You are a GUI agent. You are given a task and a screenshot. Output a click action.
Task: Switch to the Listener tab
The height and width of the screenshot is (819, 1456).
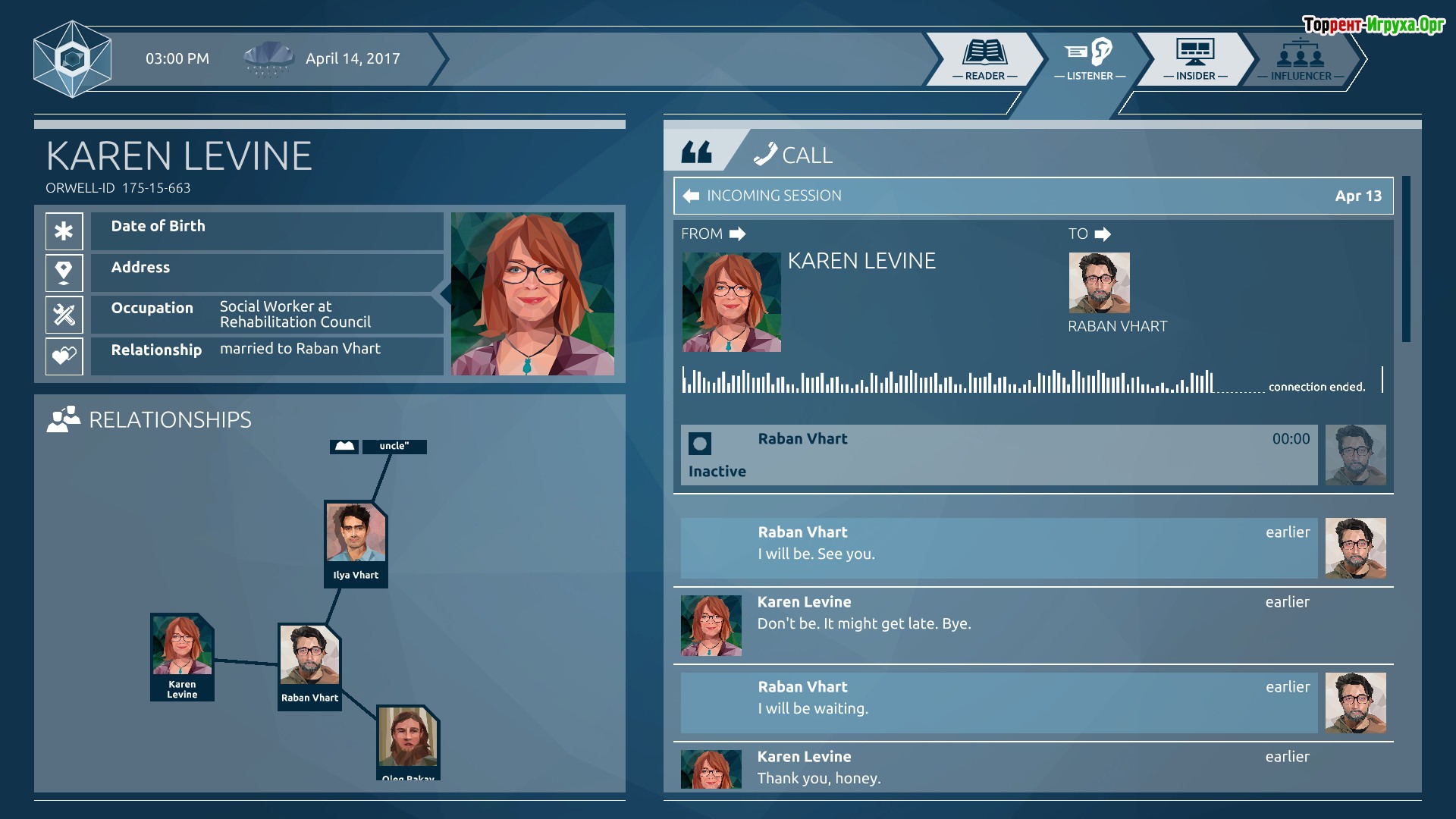1090,59
